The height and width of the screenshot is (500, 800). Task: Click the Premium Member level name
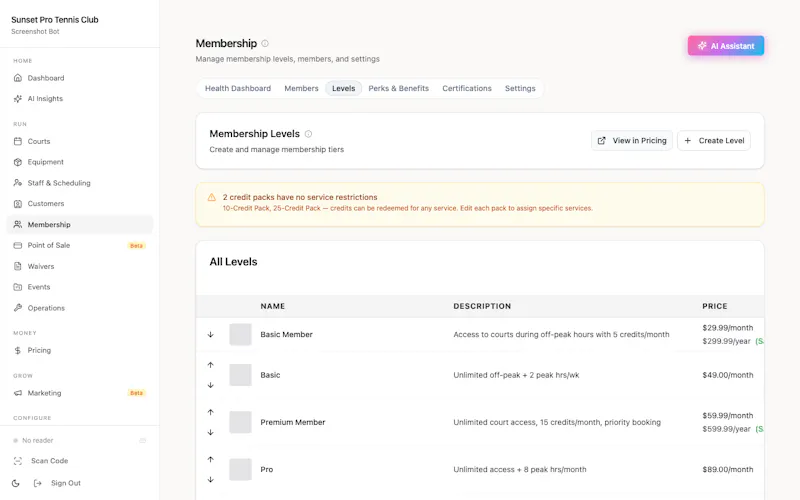(292, 422)
